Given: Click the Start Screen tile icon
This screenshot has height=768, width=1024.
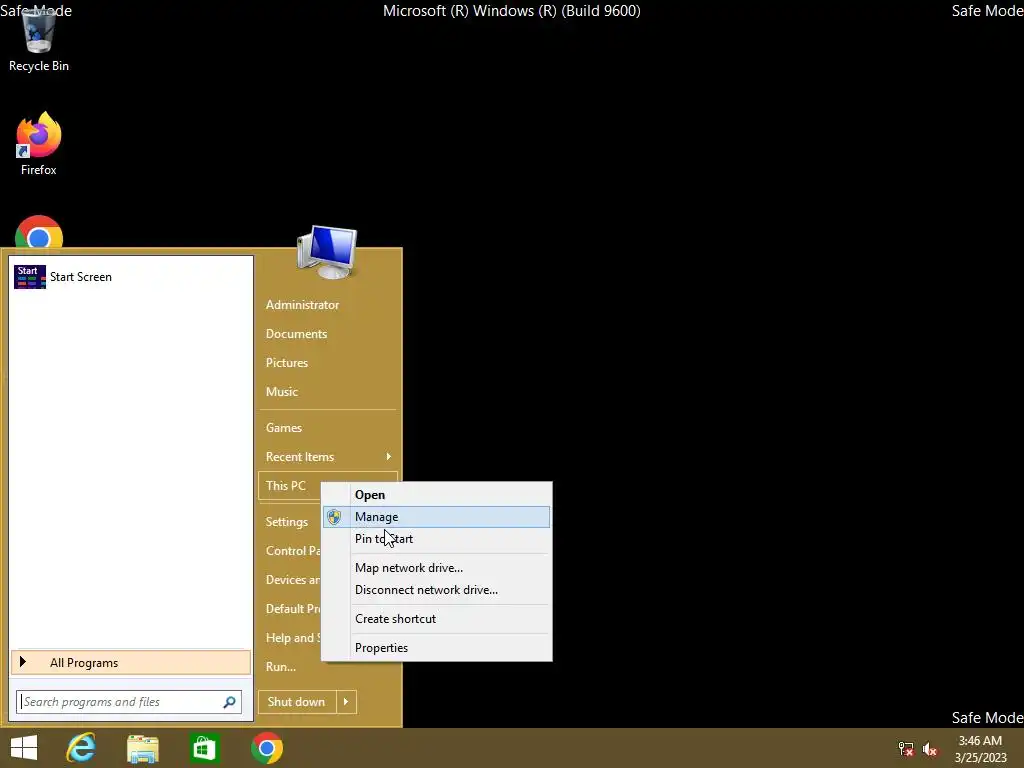Looking at the screenshot, I should pos(30,277).
